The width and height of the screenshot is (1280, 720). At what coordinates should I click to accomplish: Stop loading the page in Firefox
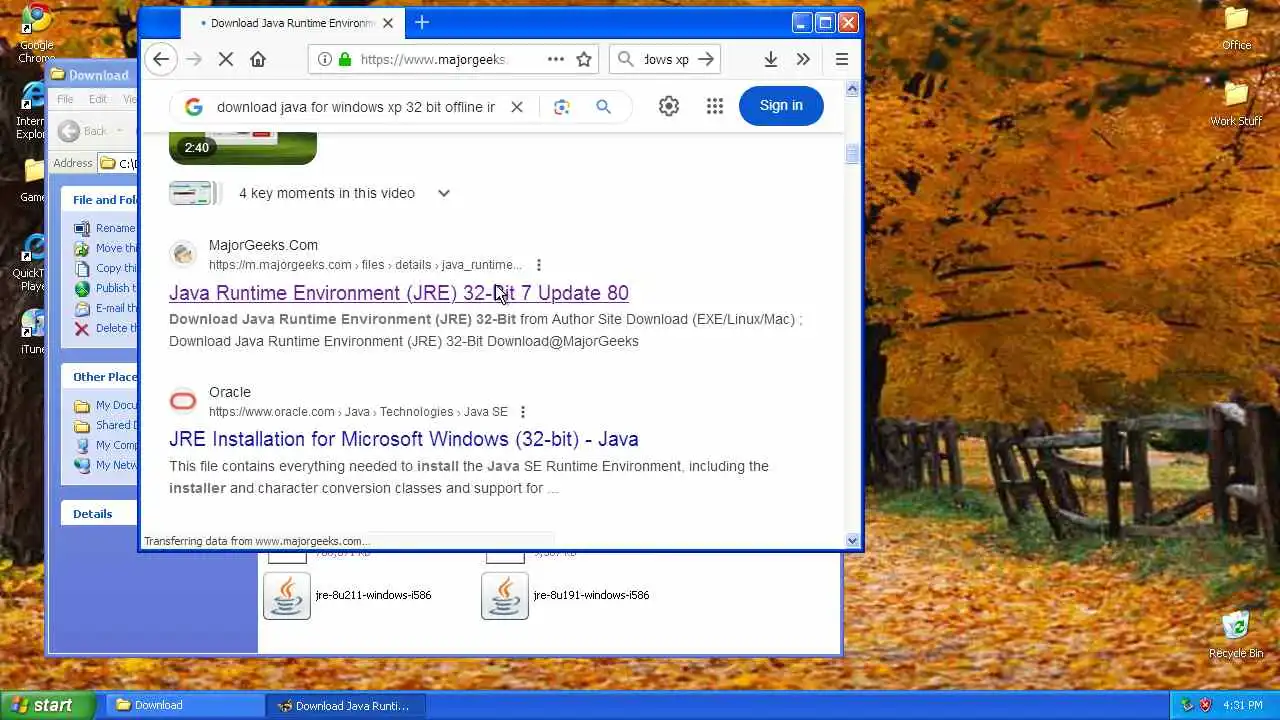(226, 59)
